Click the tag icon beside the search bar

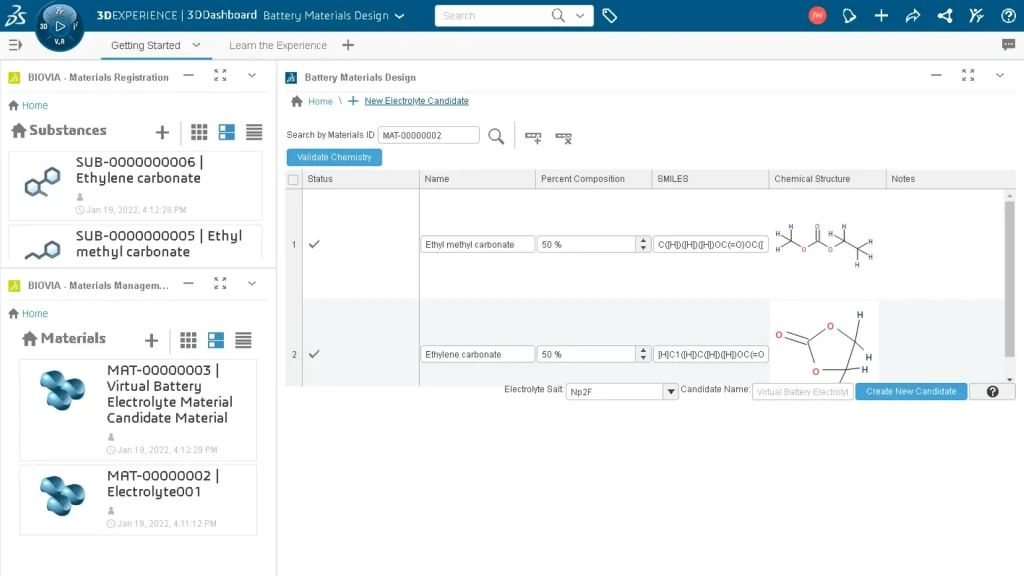tap(609, 16)
